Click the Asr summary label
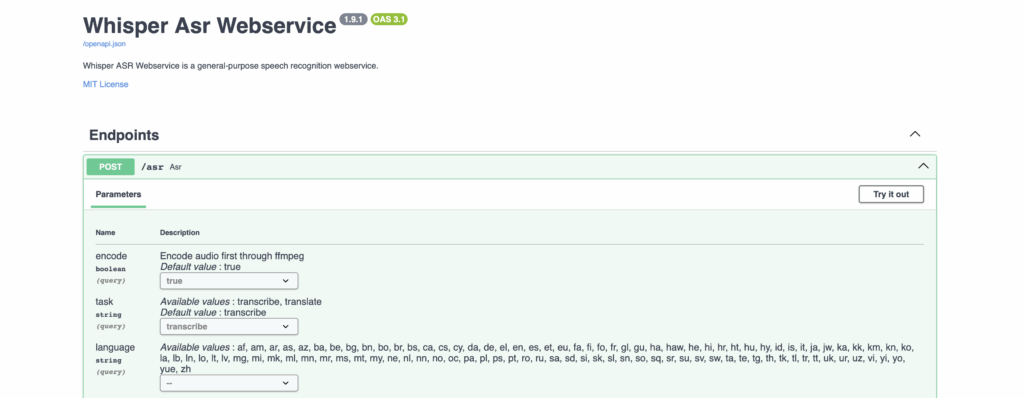The image size is (1024, 398). (176, 167)
